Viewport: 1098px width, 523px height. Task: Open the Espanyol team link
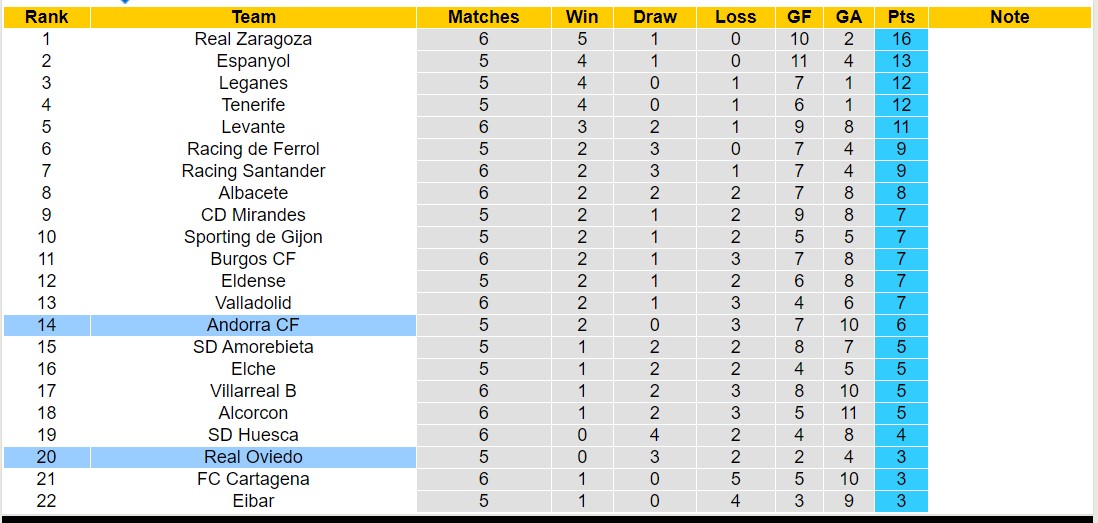pyautogui.click(x=253, y=61)
